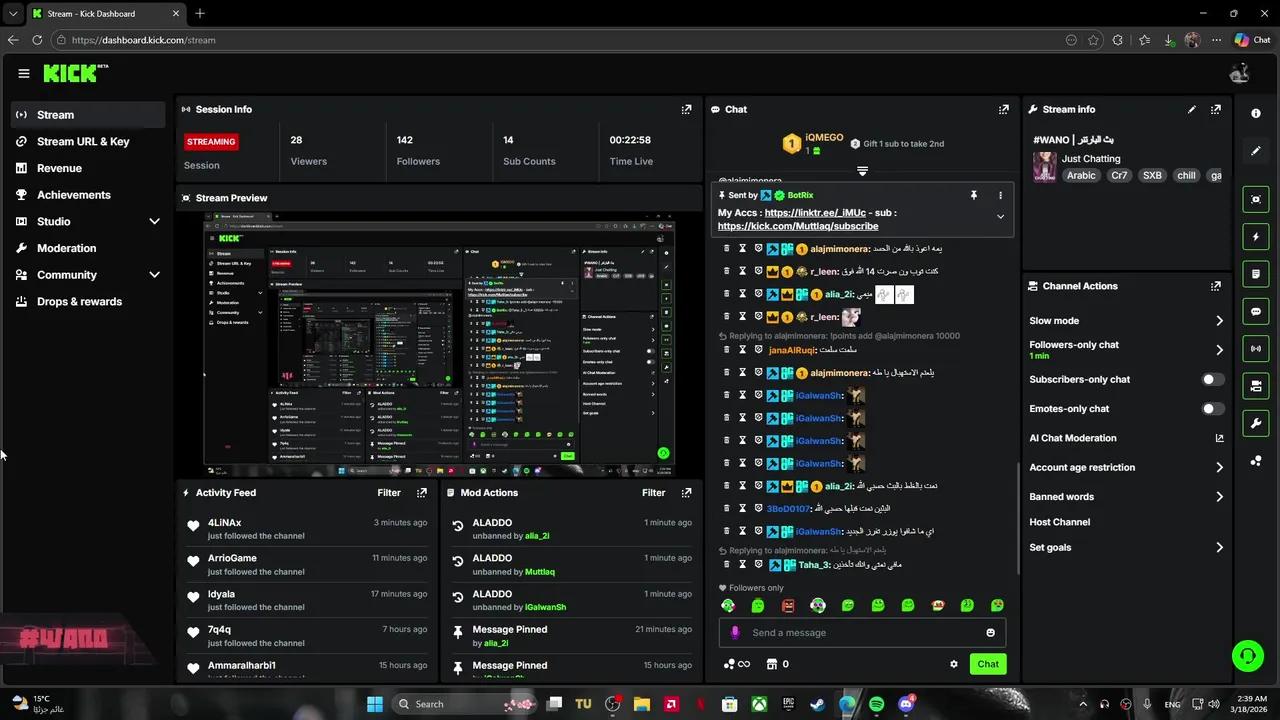
Task: Open the green support headset button
Action: click(x=1247, y=656)
